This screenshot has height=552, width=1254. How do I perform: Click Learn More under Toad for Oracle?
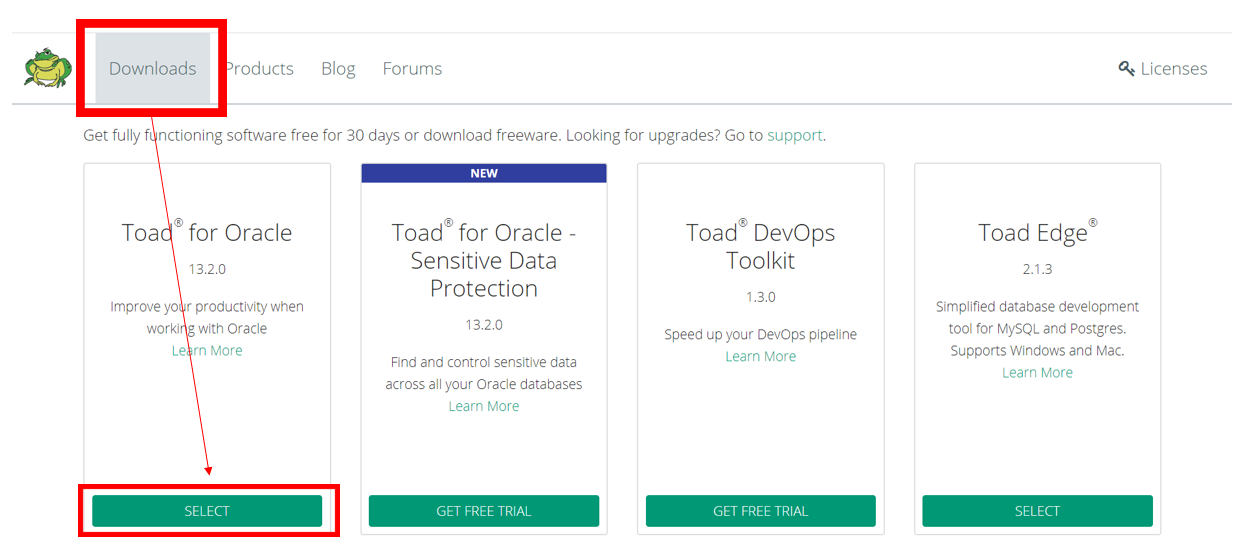point(207,350)
